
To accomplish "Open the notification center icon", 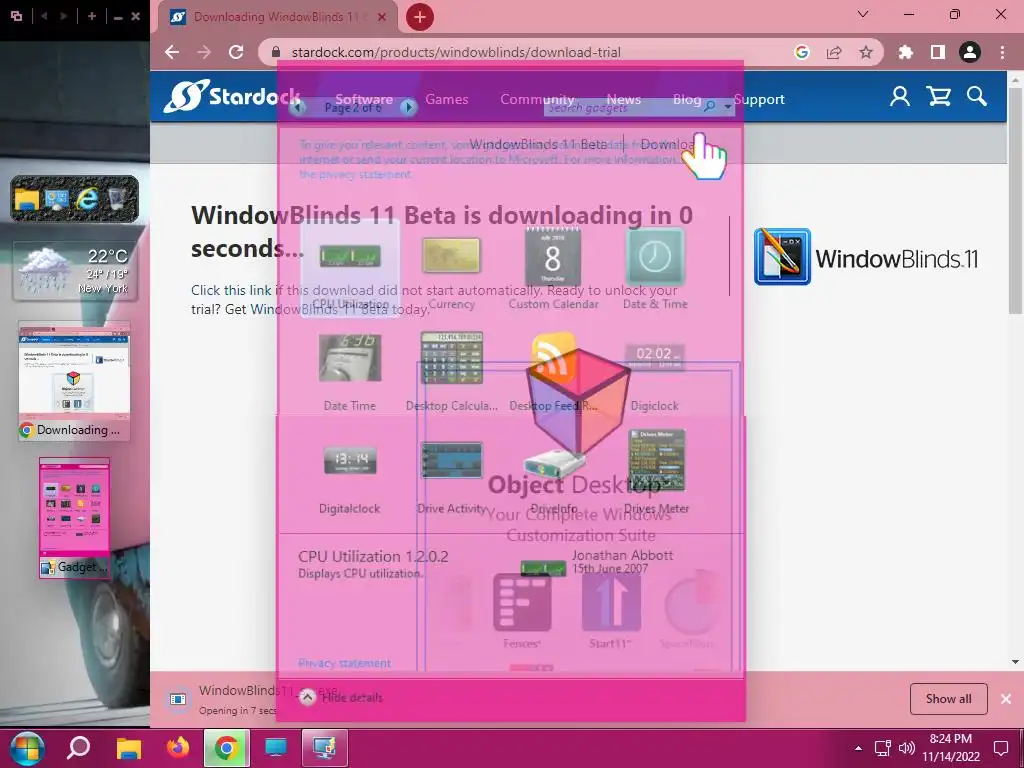I will (1000, 748).
